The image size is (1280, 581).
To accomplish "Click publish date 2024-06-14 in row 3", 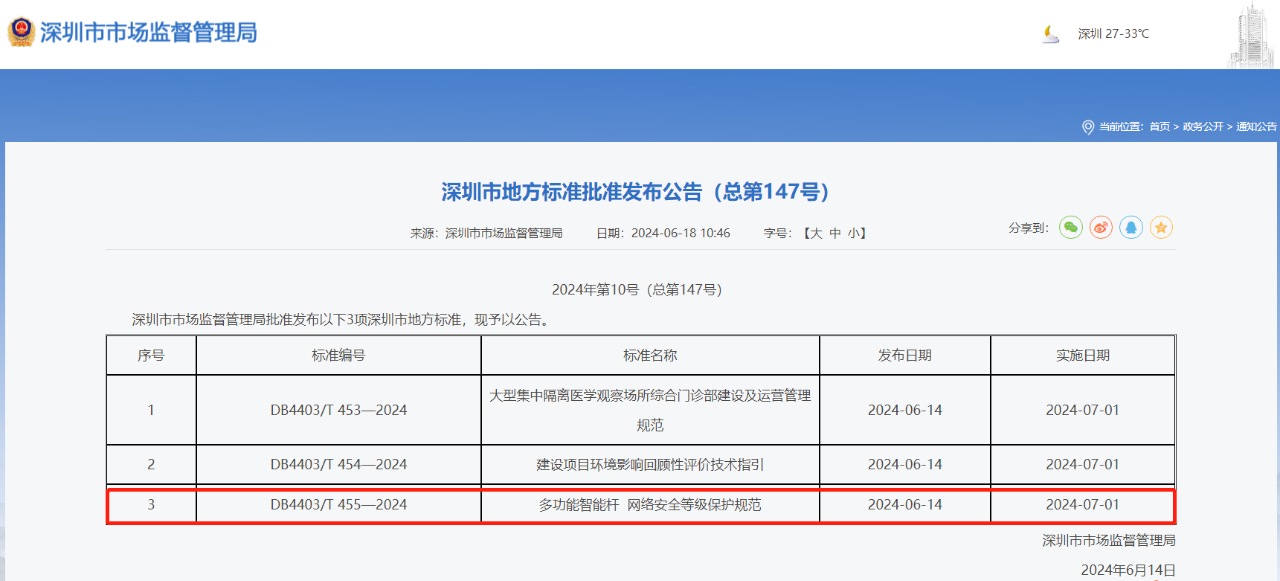I will (x=905, y=505).
